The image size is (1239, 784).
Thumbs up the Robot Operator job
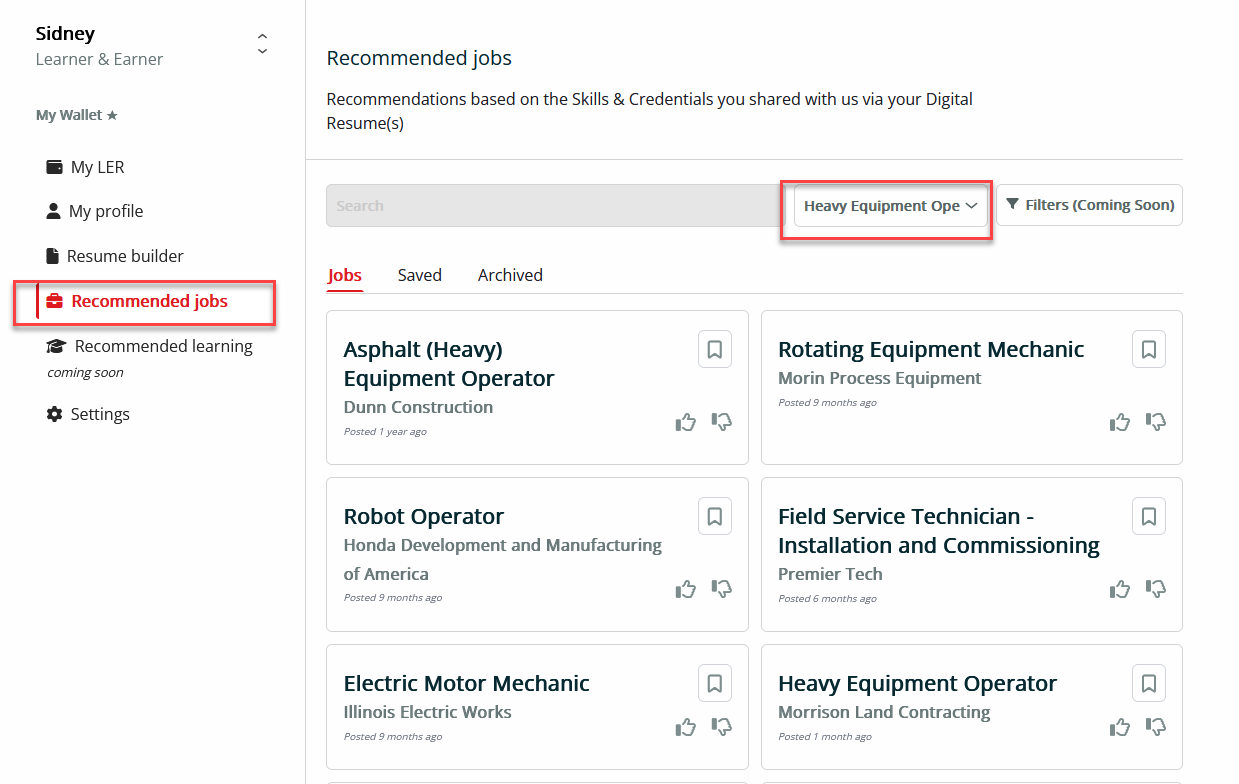(686, 589)
